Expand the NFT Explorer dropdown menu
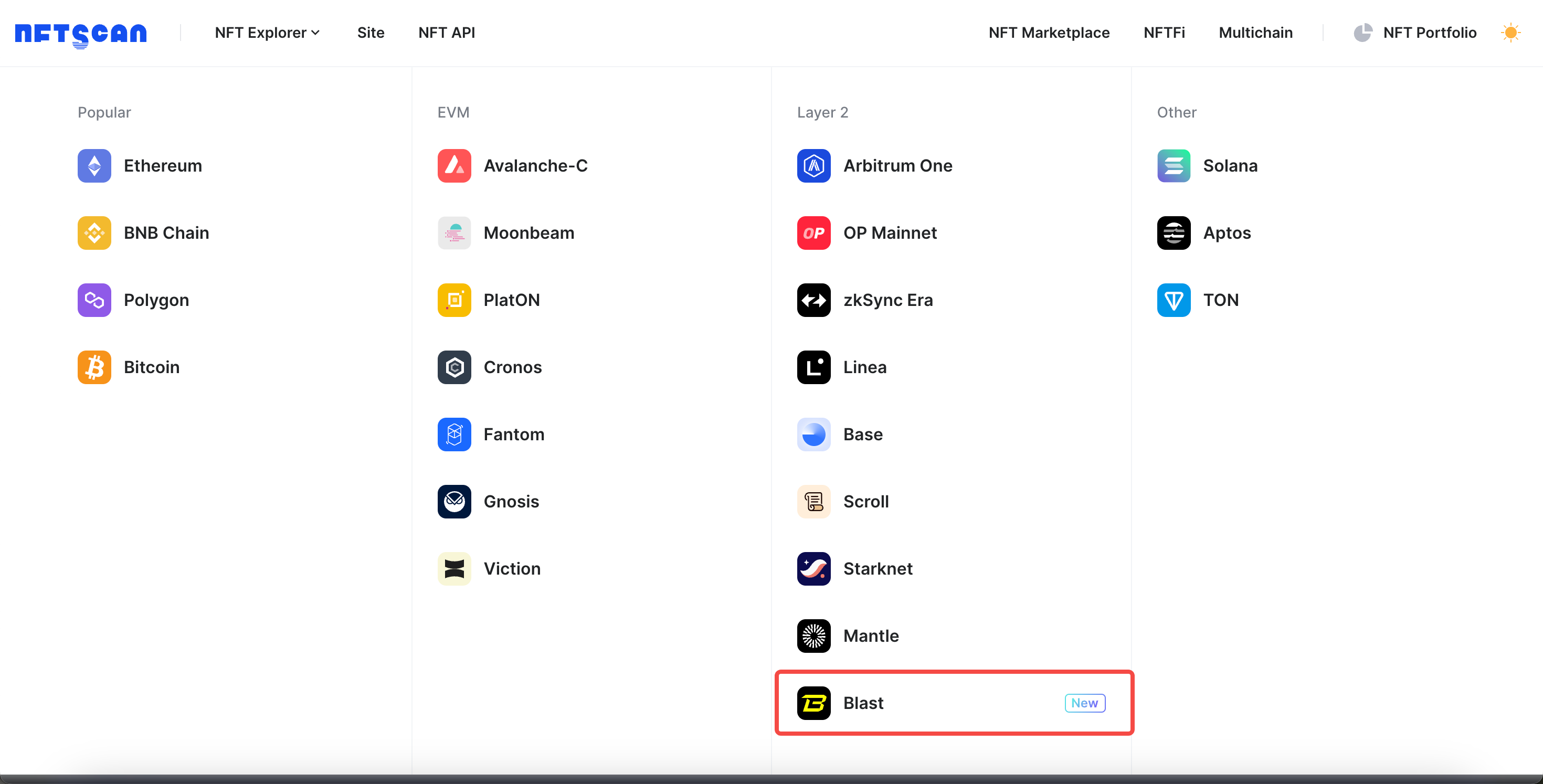This screenshot has height=784, width=1543. tap(266, 33)
